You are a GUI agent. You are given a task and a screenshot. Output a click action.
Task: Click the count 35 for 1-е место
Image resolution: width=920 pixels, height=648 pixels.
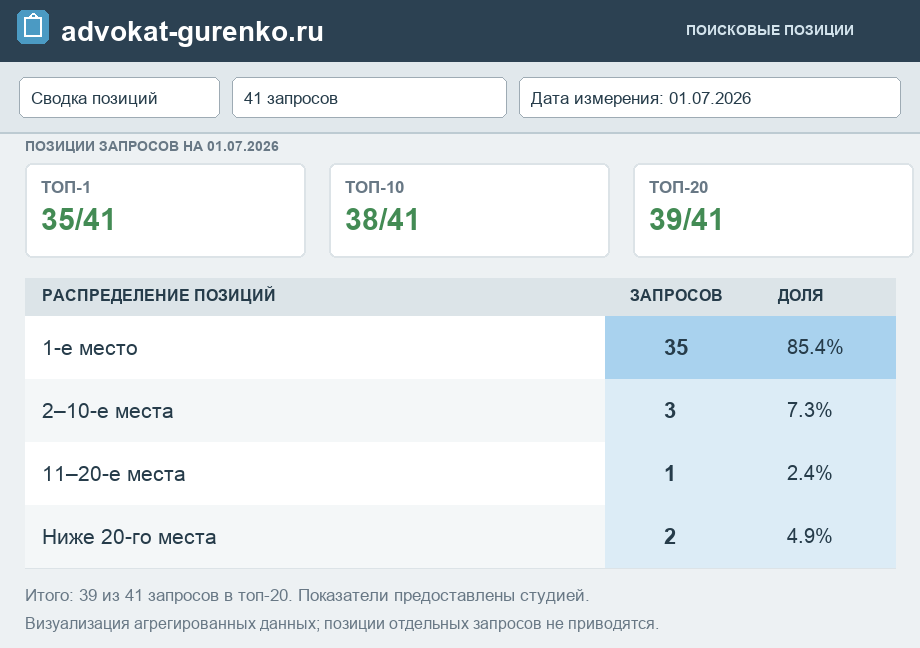point(676,347)
